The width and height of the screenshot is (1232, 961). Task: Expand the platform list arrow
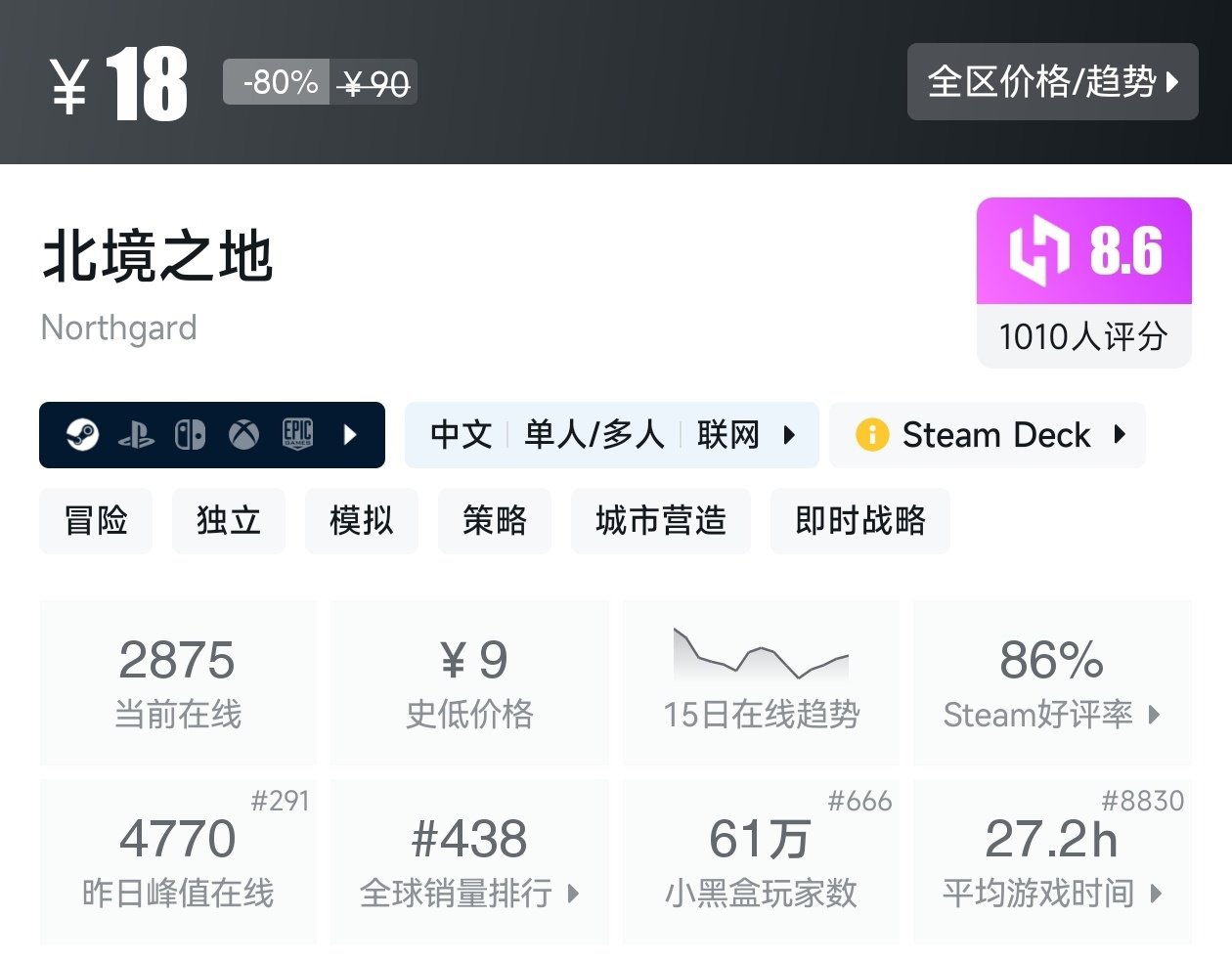click(351, 435)
